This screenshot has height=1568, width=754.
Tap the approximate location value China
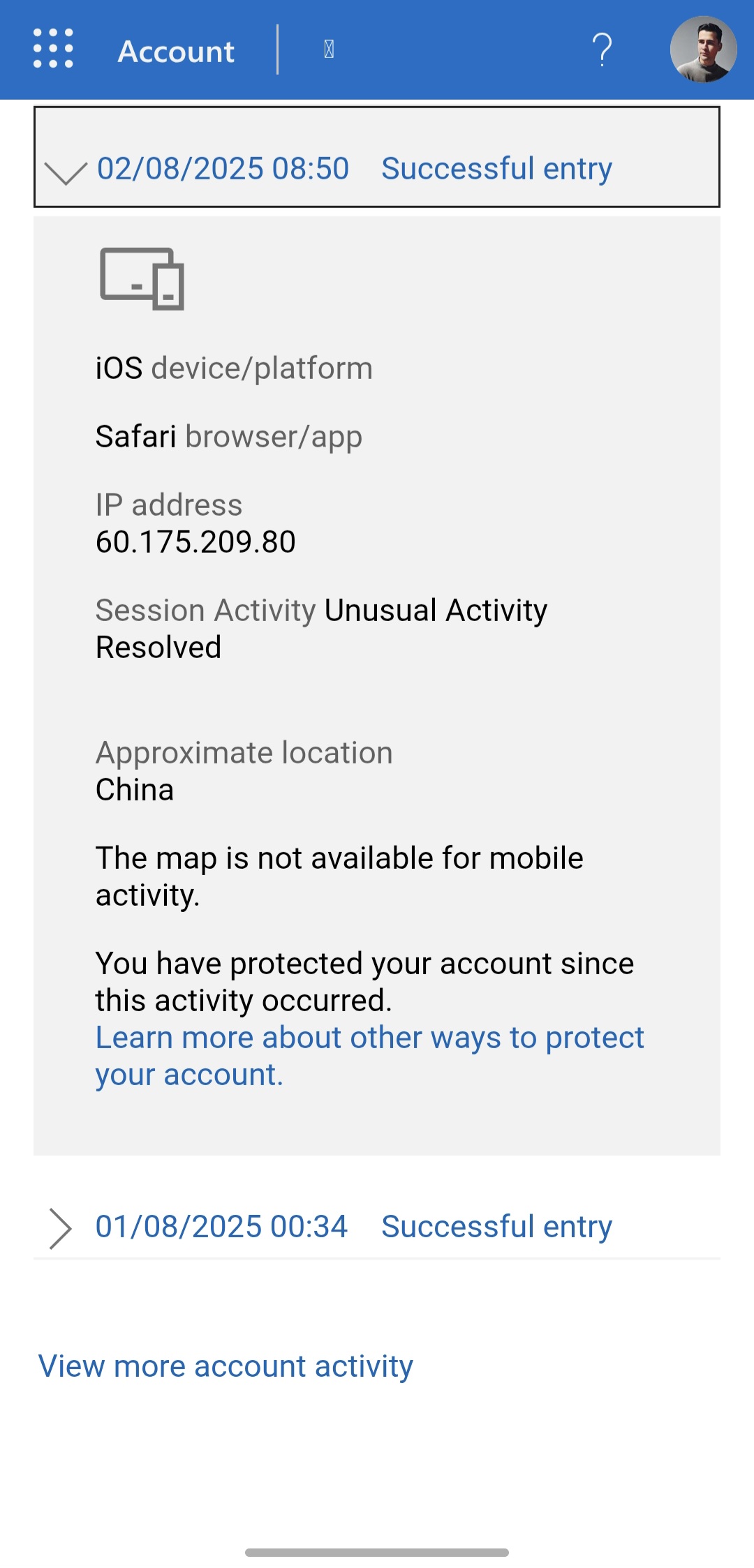pos(135,790)
